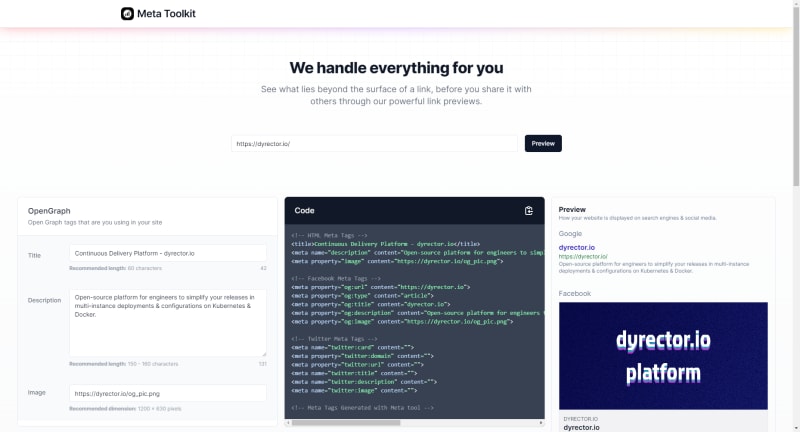
Task: Open the Meta Toolkit brand link
Action: [158, 14]
